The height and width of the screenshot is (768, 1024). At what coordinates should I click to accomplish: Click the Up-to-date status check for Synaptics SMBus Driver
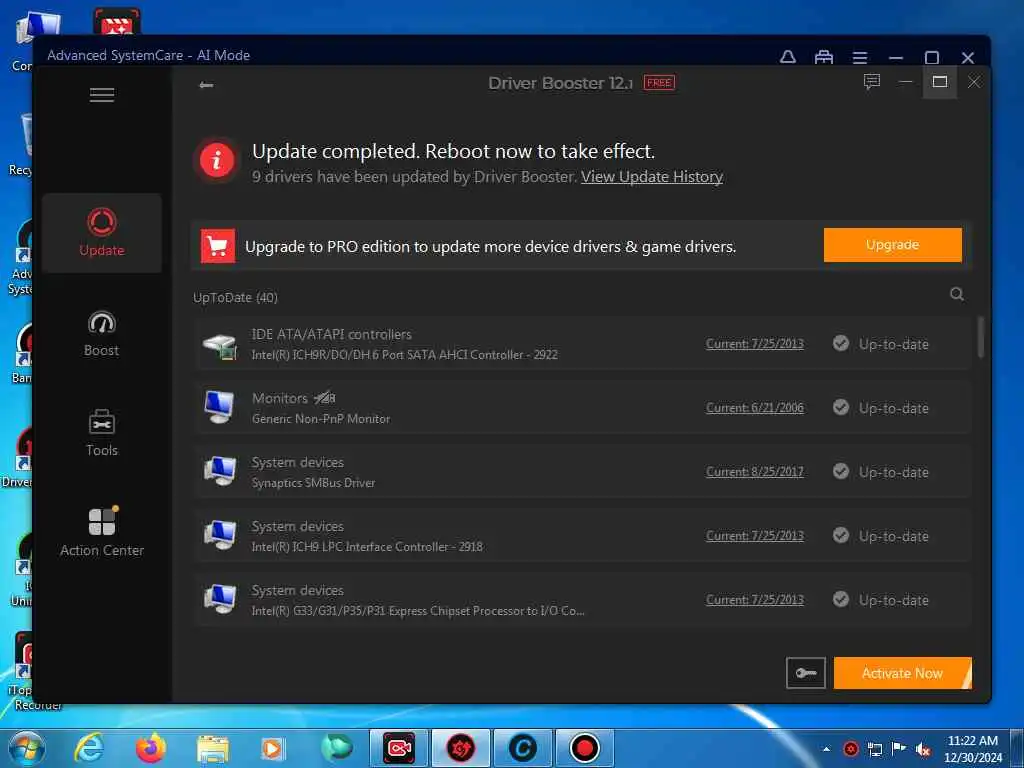coord(841,472)
